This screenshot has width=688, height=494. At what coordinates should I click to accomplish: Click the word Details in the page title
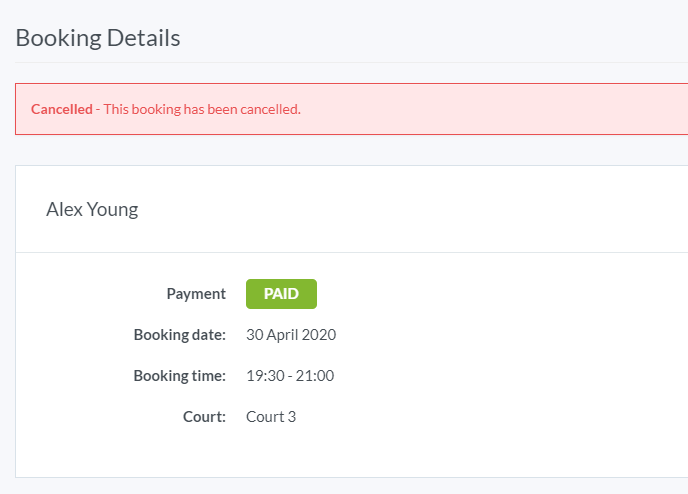(x=144, y=38)
